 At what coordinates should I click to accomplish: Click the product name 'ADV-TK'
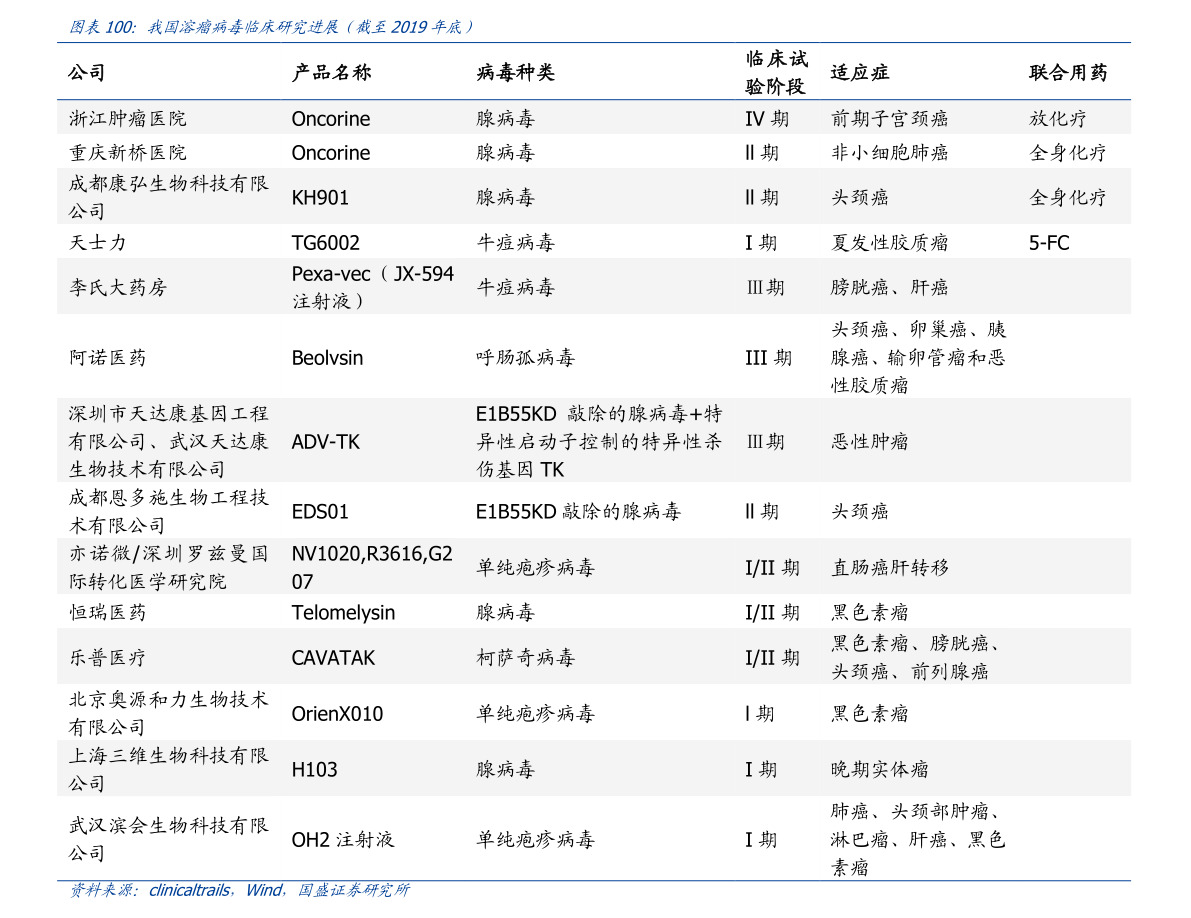pyautogui.click(x=326, y=442)
